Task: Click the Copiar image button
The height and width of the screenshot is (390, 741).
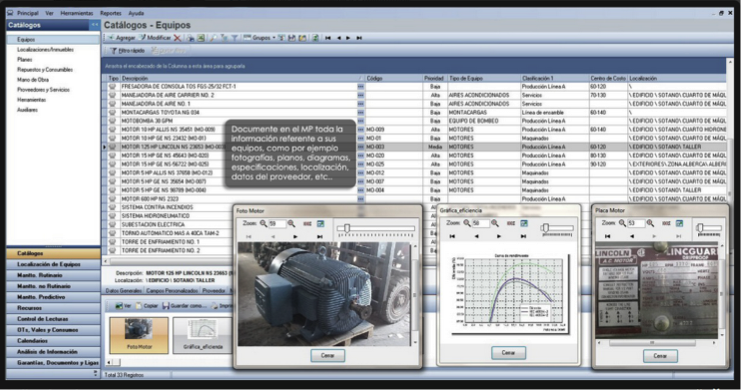Action: point(147,306)
